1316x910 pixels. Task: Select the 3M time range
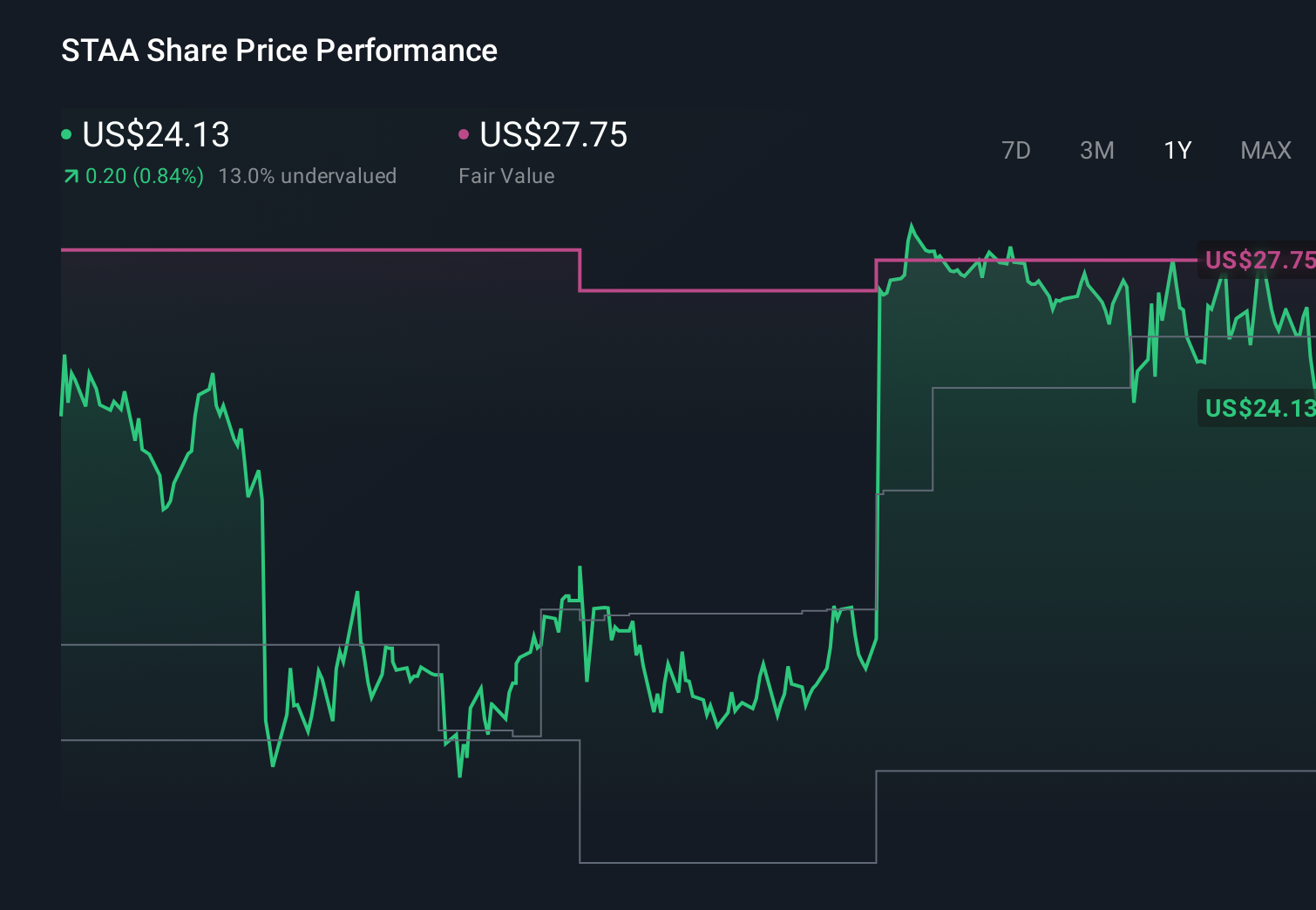[1096, 150]
